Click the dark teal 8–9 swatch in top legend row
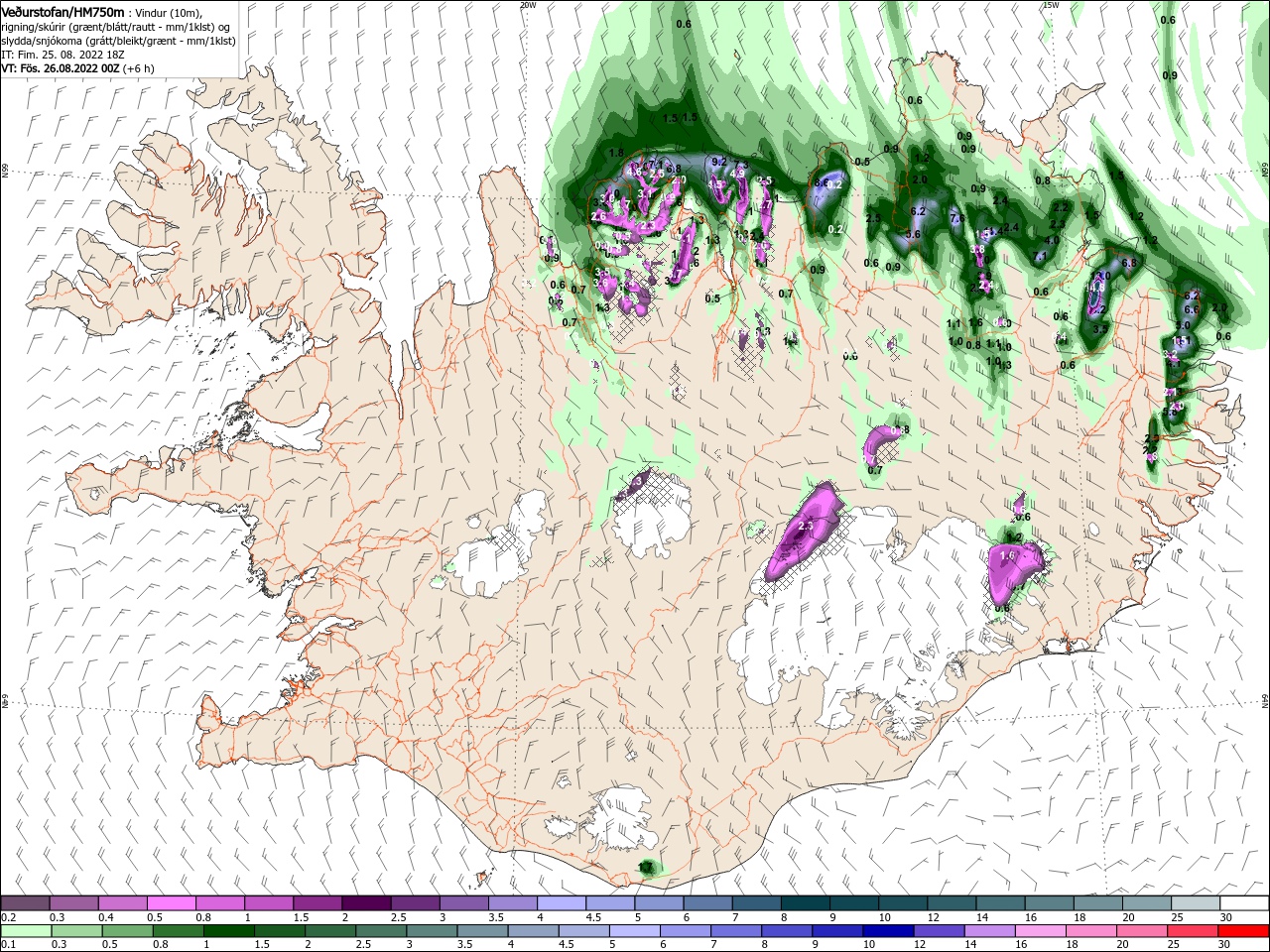 pyautogui.click(x=806, y=903)
